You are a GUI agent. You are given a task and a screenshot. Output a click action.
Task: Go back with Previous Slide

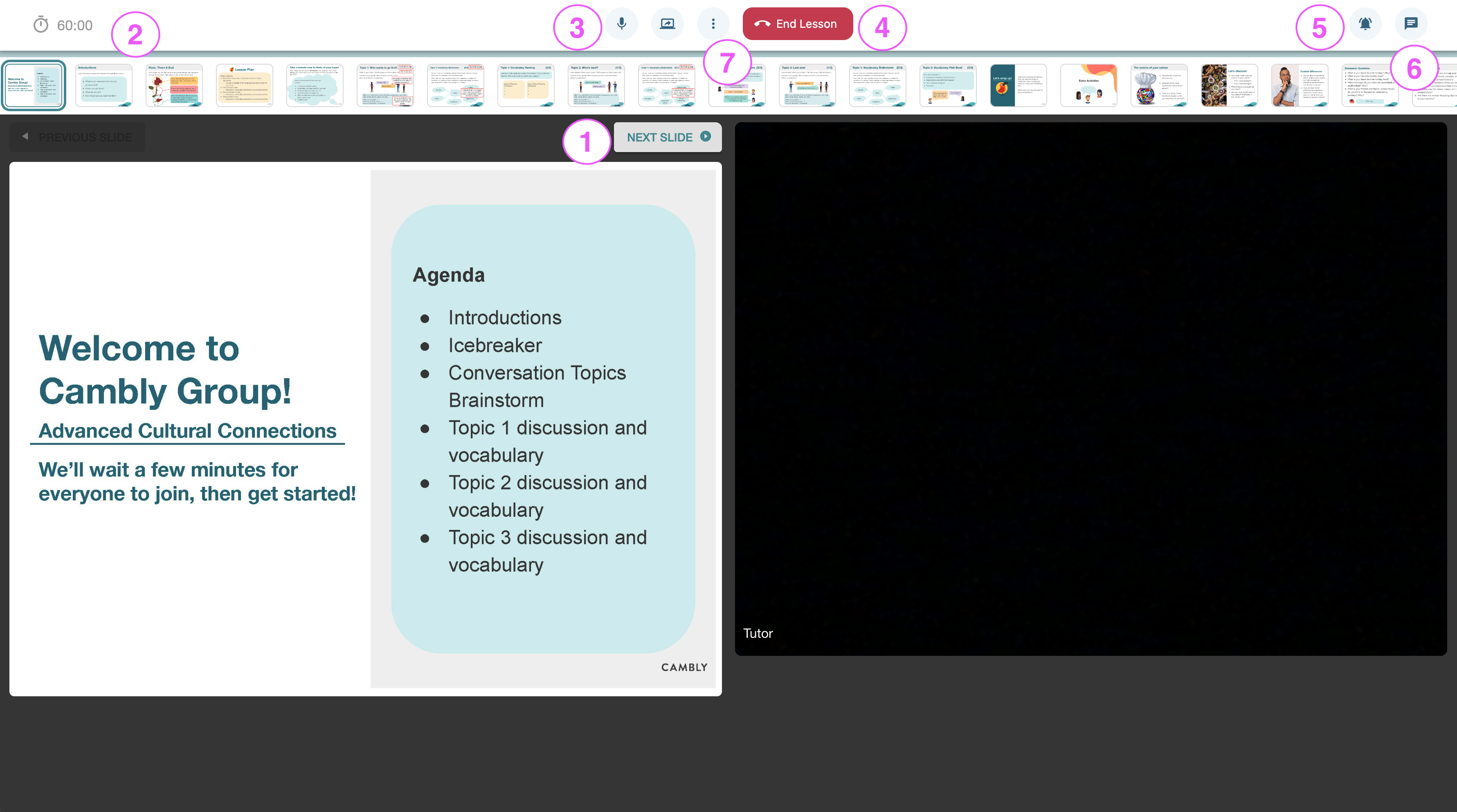coord(77,137)
